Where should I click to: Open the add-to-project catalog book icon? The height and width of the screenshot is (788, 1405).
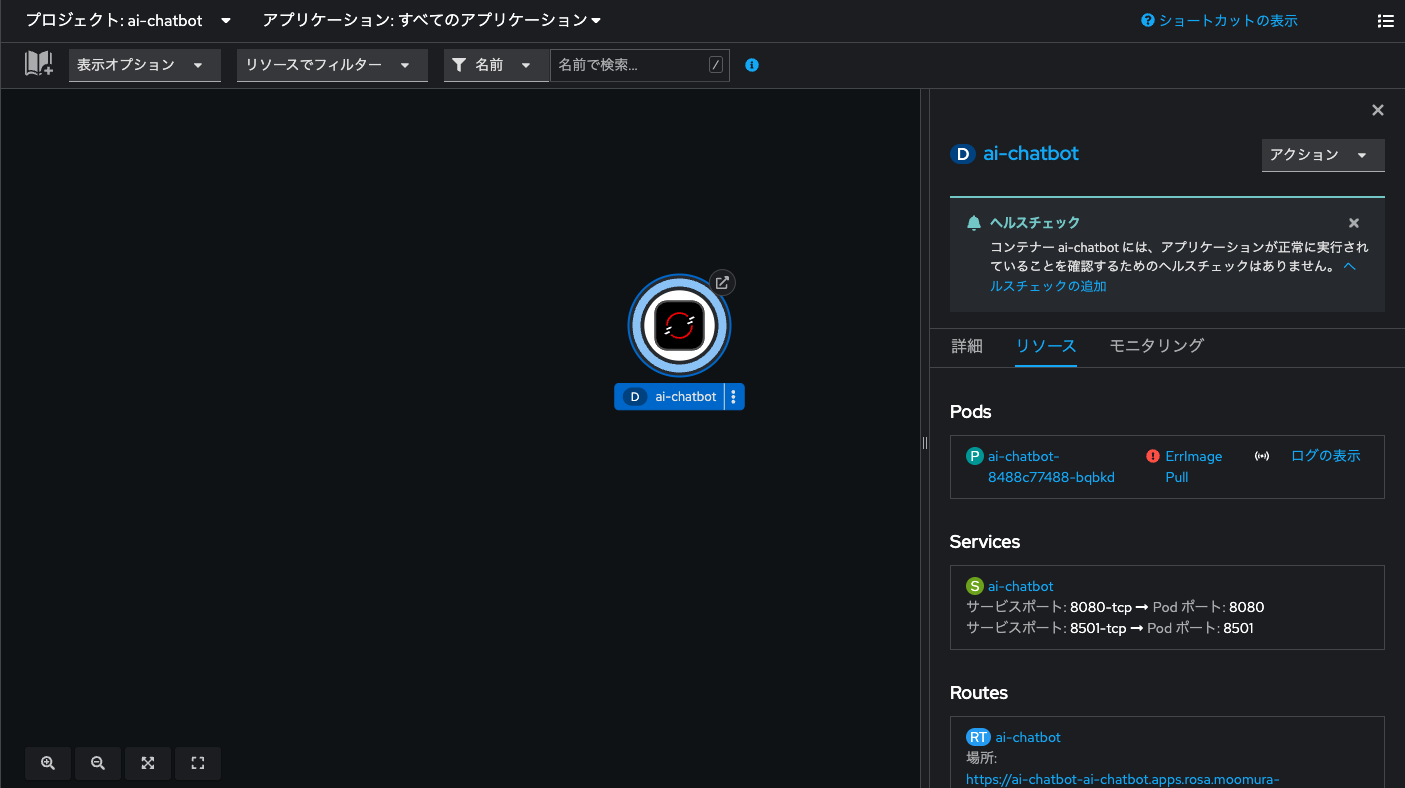(39, 64)
